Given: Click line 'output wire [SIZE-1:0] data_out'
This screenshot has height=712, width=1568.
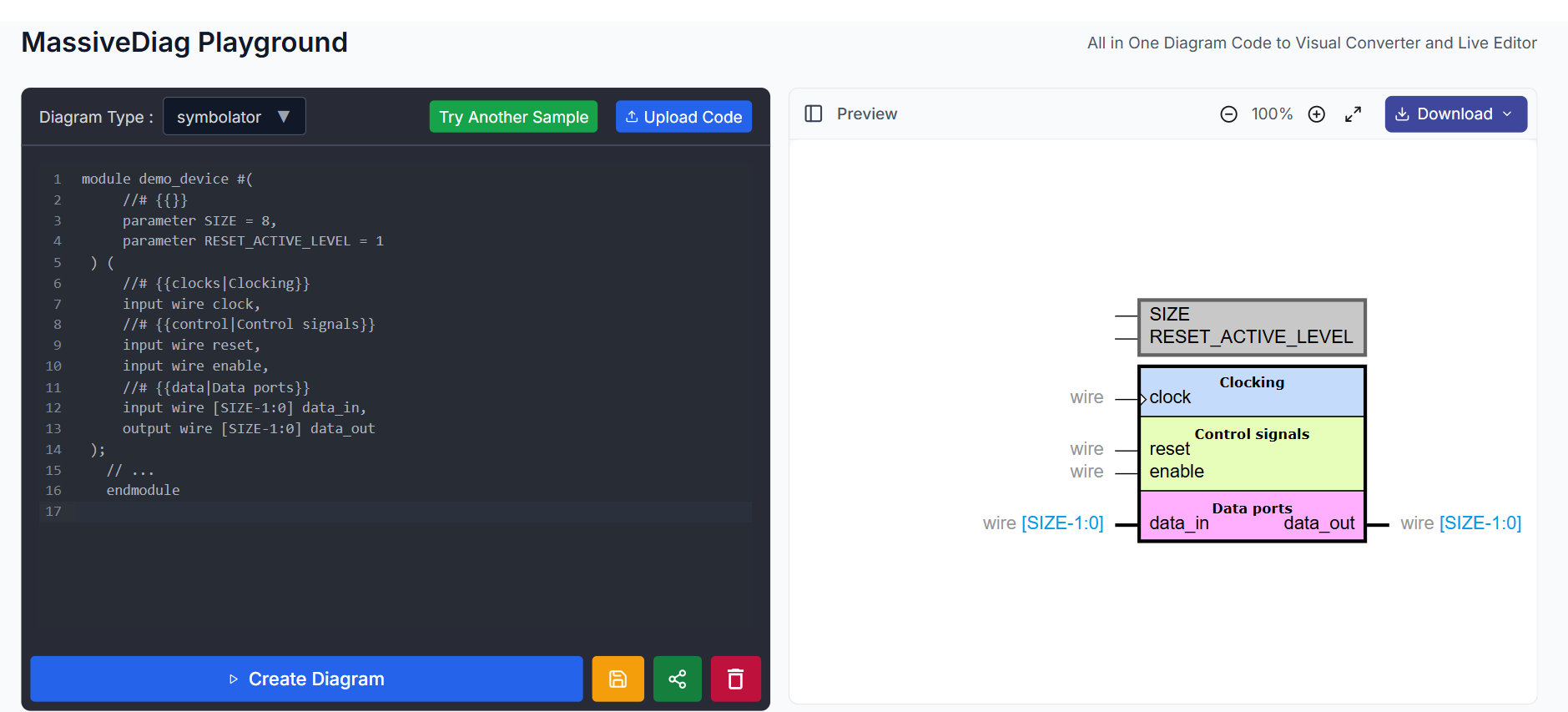Looking at the screenshot, I should [249, 428].
